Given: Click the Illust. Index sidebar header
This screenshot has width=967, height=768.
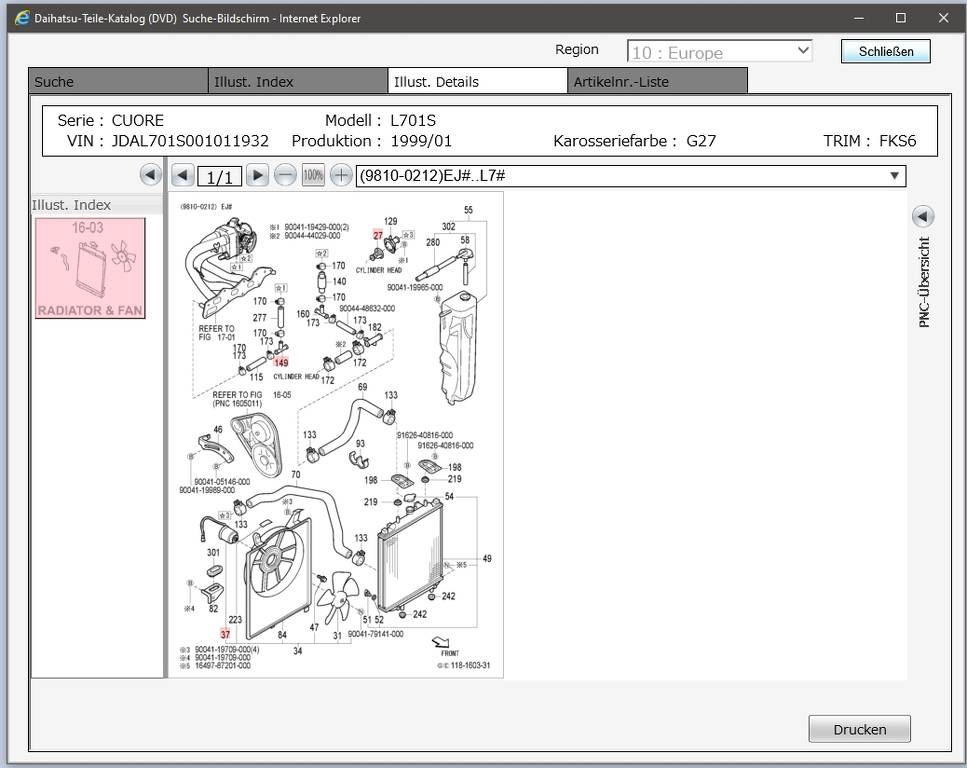Looking at the screenshot, I should [72, 205].
